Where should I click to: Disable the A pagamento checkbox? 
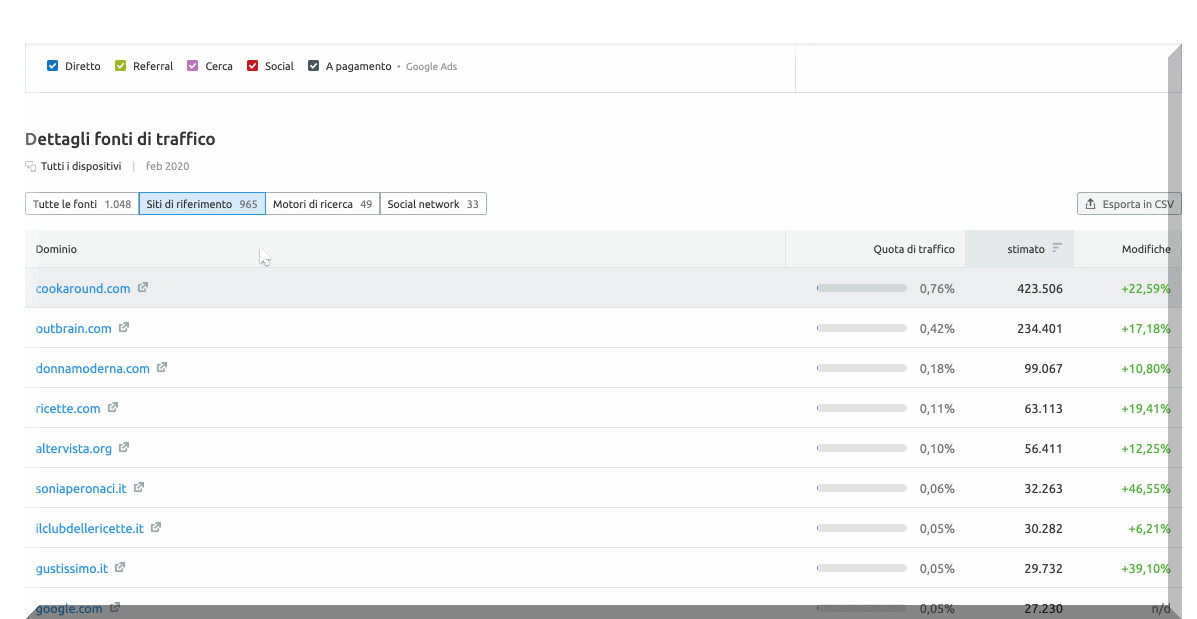[313, 66]
